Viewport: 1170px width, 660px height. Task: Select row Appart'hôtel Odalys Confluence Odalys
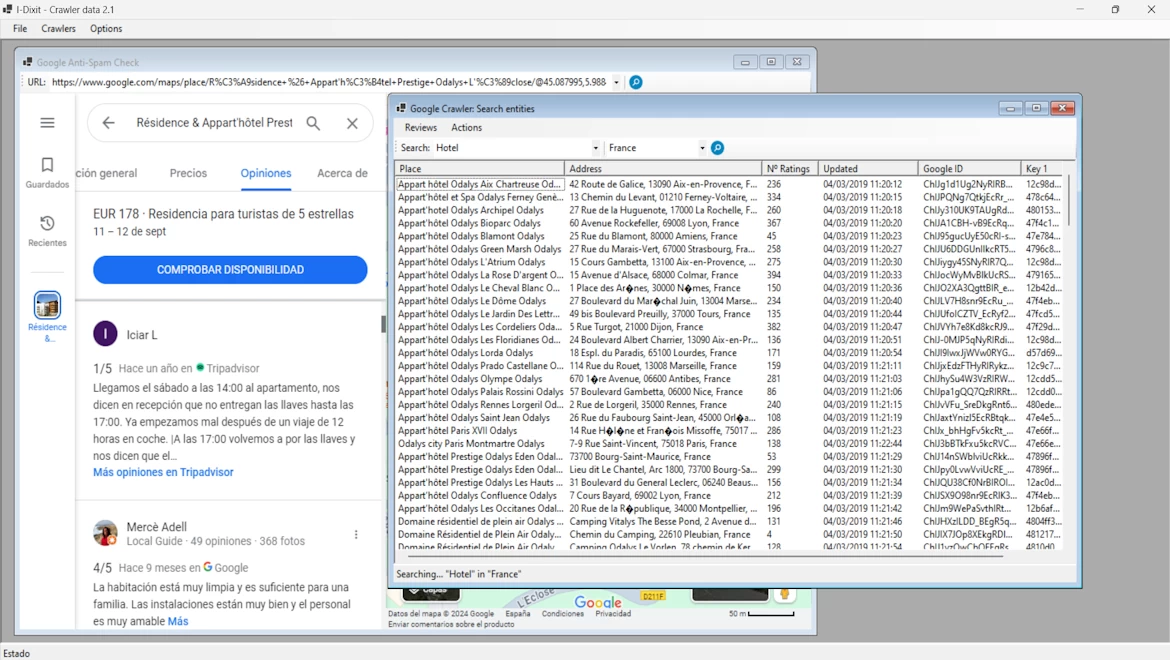(728, 495)
